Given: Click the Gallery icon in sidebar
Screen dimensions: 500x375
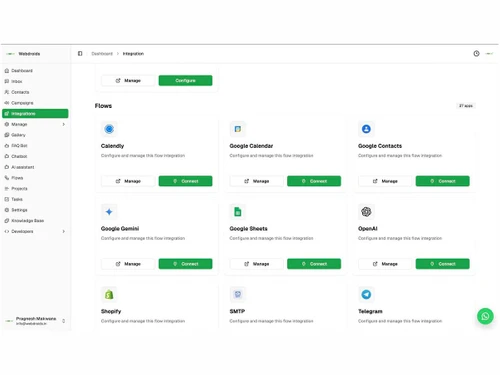Looking at the screenshot, I should click(x=7, y=135).
